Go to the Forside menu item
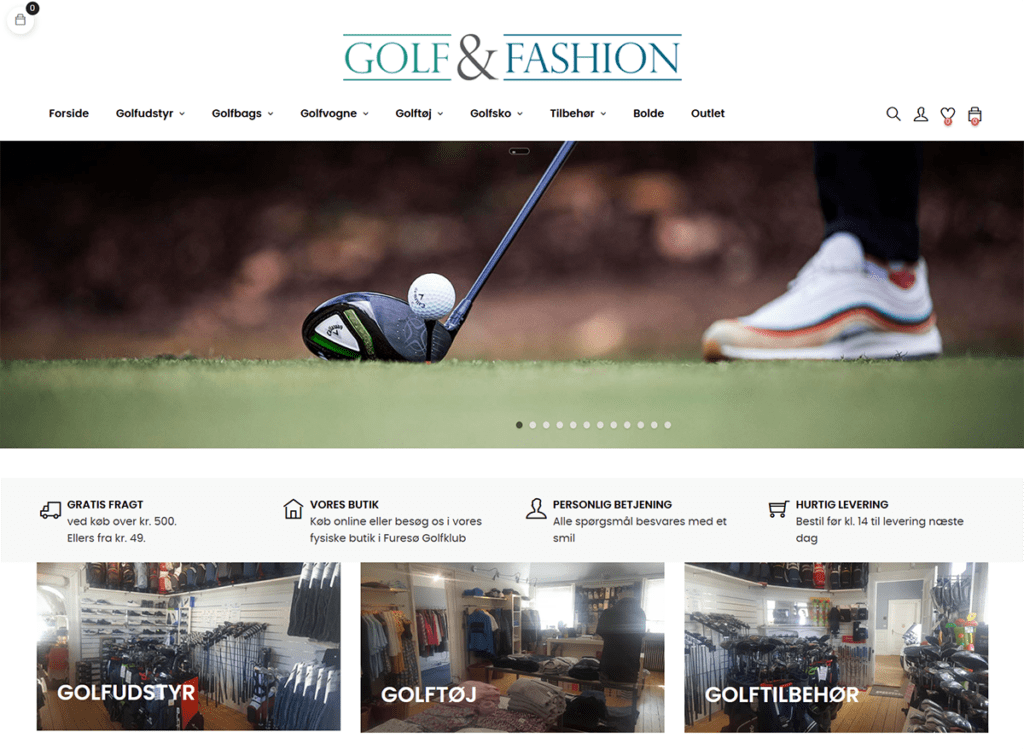1024x749 pixels. (x=69, y=114)
